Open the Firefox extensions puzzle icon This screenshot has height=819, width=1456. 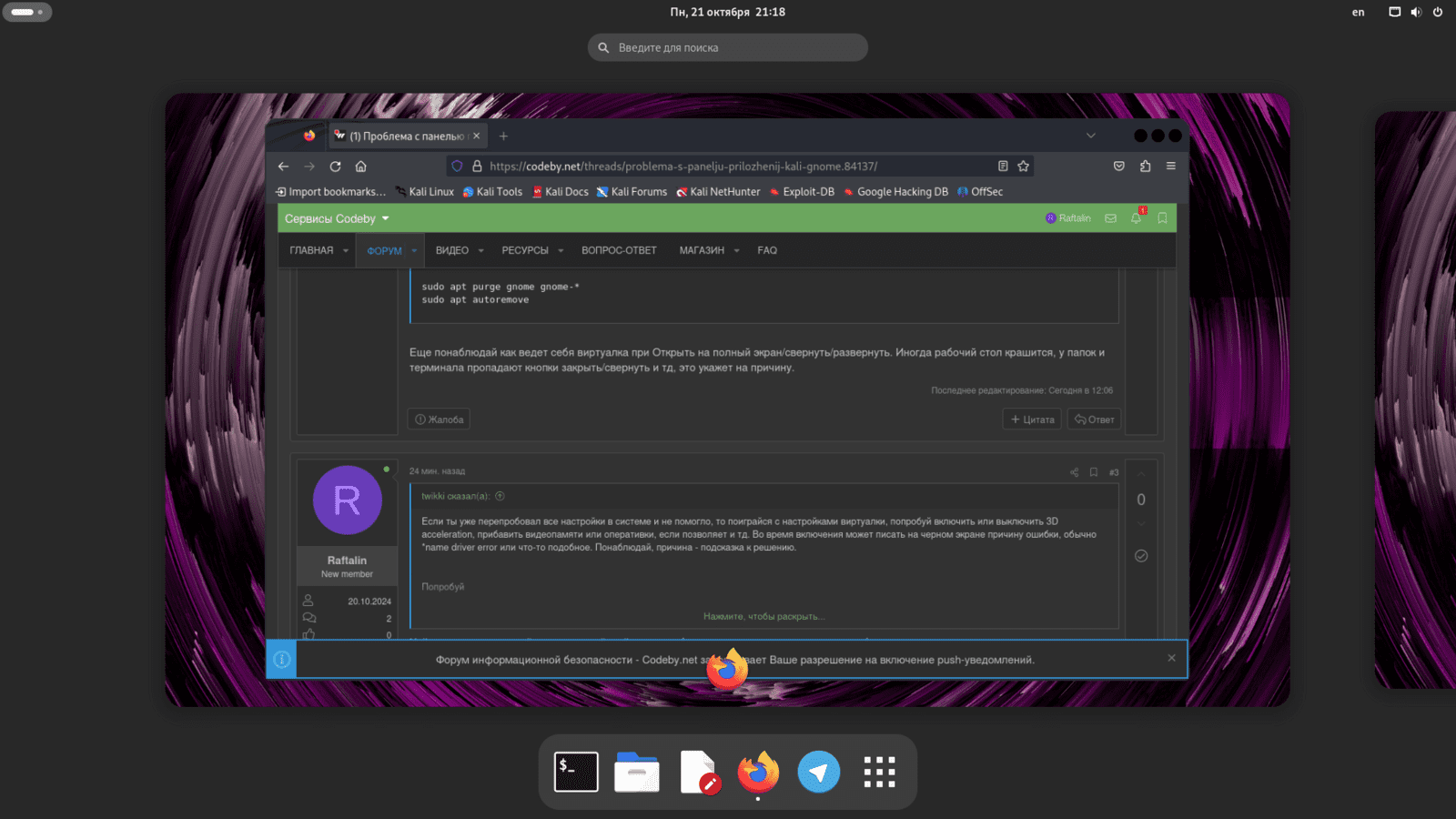1145,167
